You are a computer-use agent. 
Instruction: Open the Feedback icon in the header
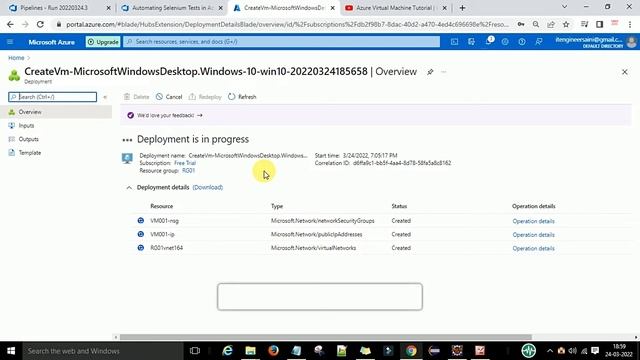point(539,42)
